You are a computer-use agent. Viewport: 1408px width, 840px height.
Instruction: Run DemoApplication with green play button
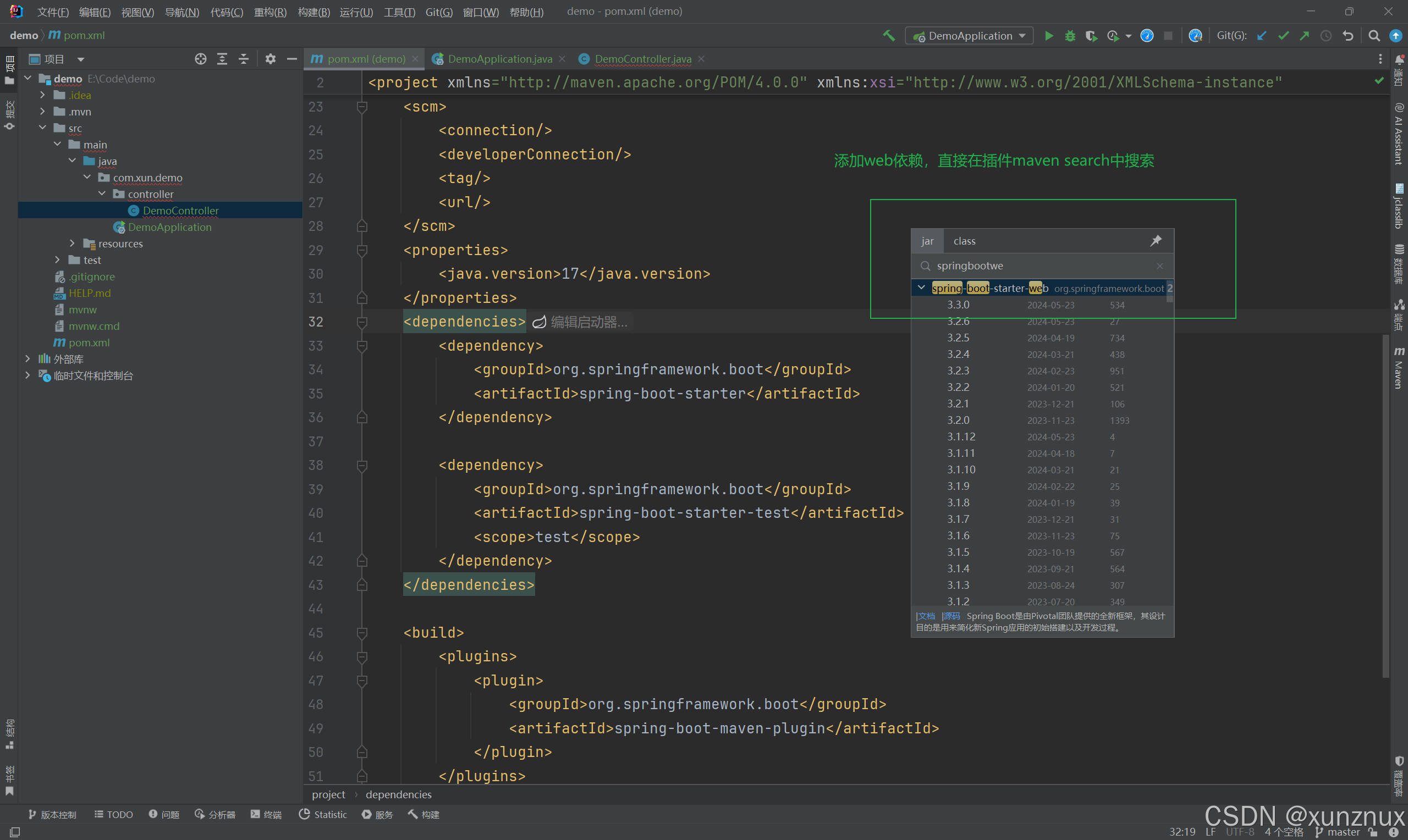click(x=1048, y=36)
